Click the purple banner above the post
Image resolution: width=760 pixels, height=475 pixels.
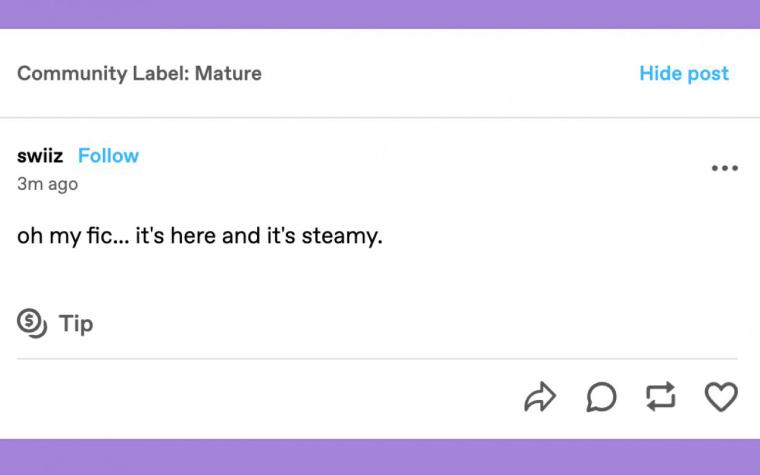380,14
